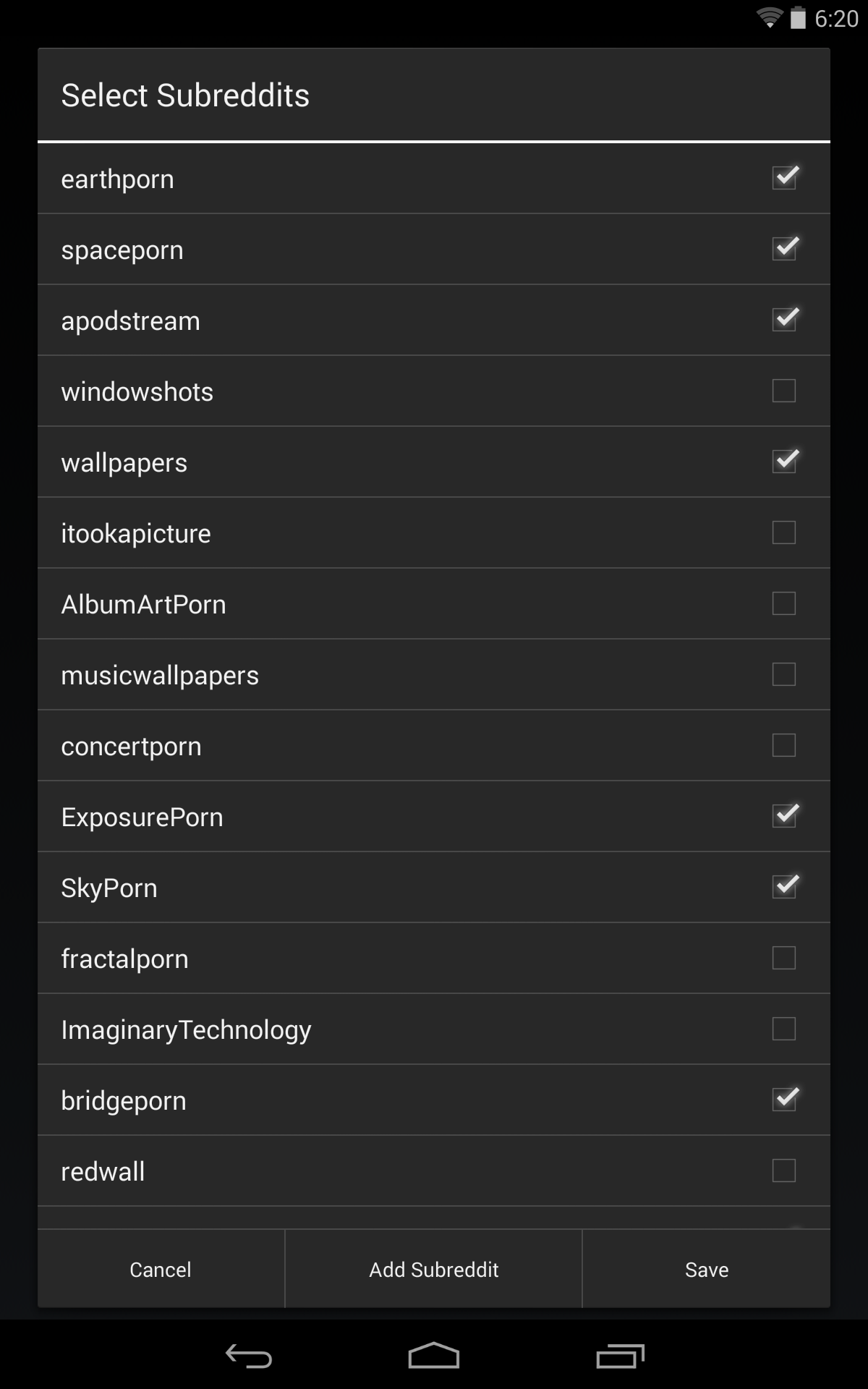868x1389 pixels.
Task: Enable the windowshots checkbox
Action: click(784, 391)
